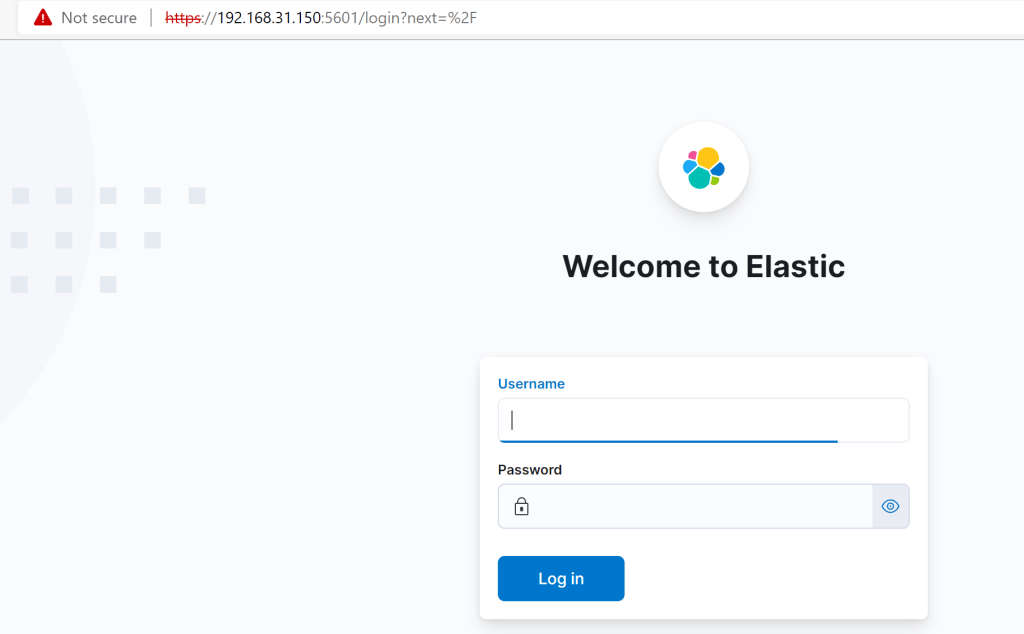Click the Password label
This screenshot has width=1024, height=634.
529,470
